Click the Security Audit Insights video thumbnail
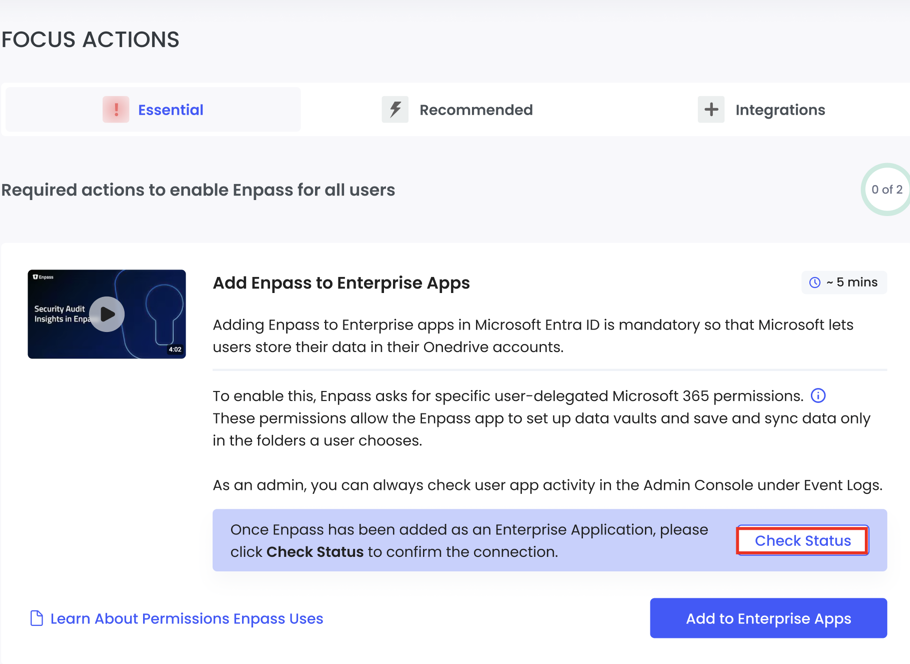Screen dimensions: 910x664 pos(106,314)
